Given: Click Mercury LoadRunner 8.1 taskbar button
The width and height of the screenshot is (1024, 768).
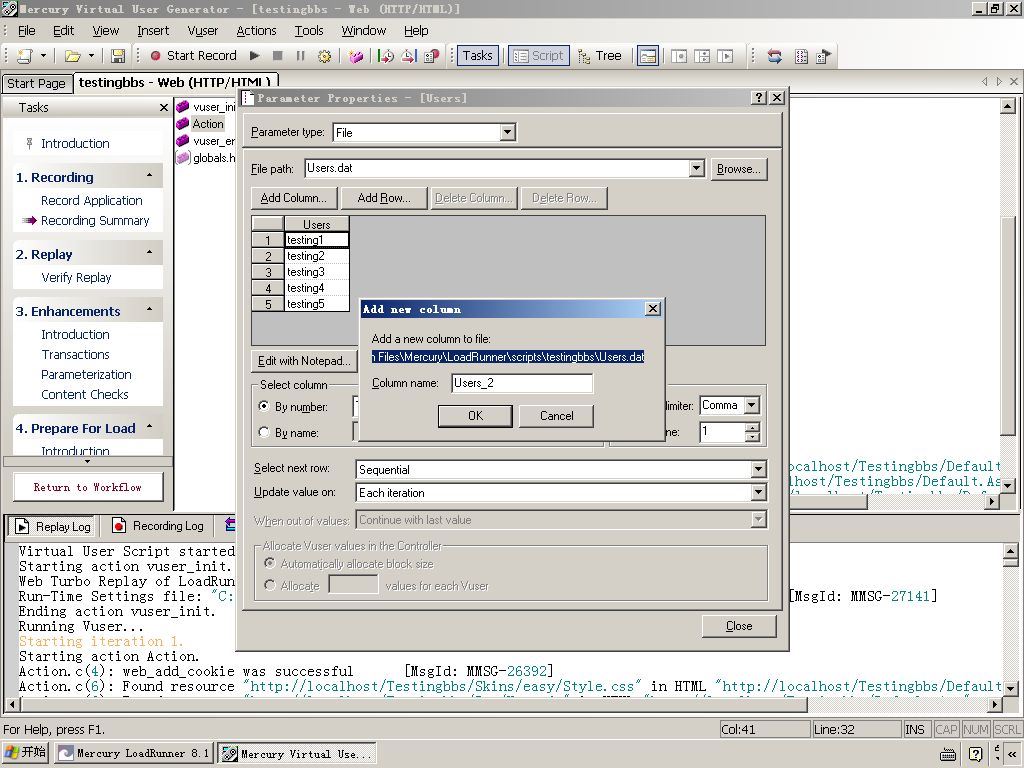Looking at the screenshot, I should [x=134, y=754].
